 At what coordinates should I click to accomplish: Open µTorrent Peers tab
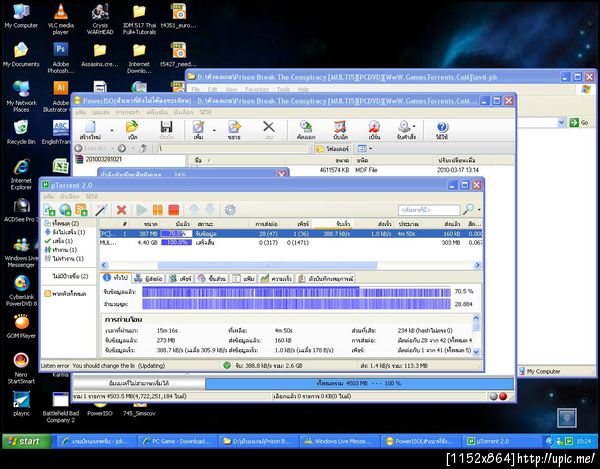pyautogui.click(x=181, y=279)
